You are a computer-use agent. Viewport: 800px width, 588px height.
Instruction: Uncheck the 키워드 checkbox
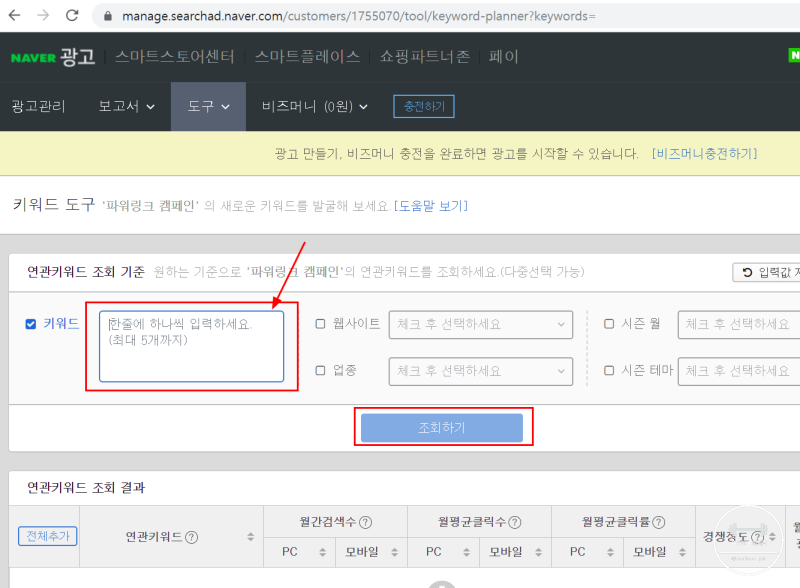click(31, 324)
